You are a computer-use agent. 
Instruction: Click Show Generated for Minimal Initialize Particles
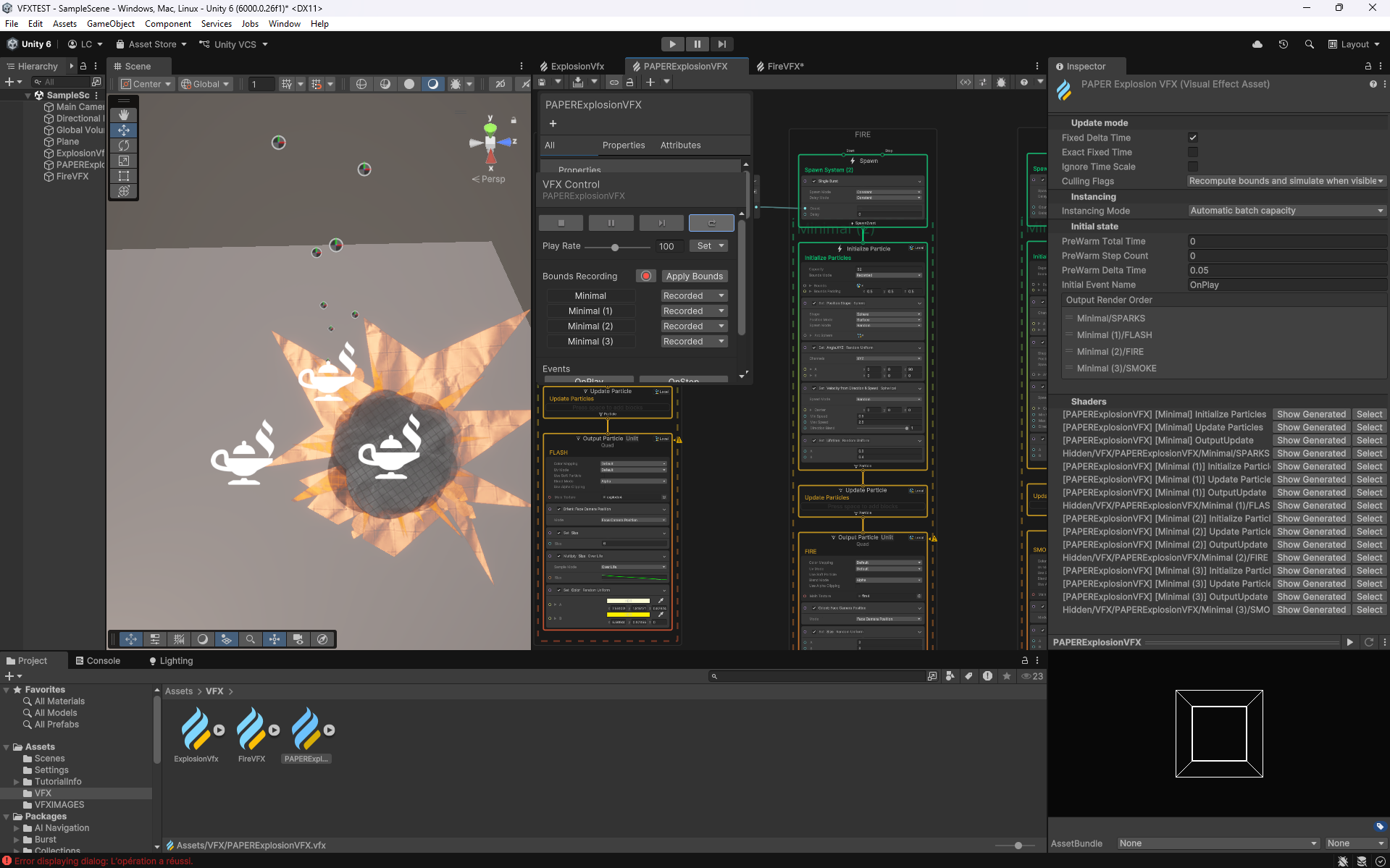[x=1311, y=415]
